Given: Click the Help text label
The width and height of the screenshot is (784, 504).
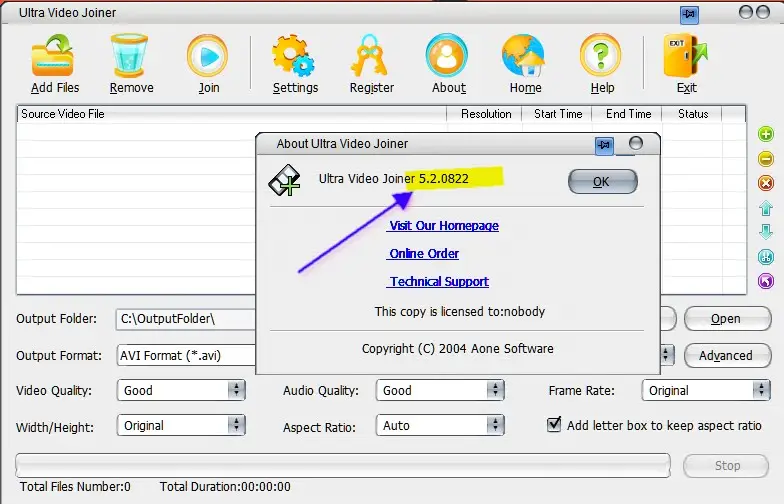Looking at the screenshot, I should pos(602,88).
